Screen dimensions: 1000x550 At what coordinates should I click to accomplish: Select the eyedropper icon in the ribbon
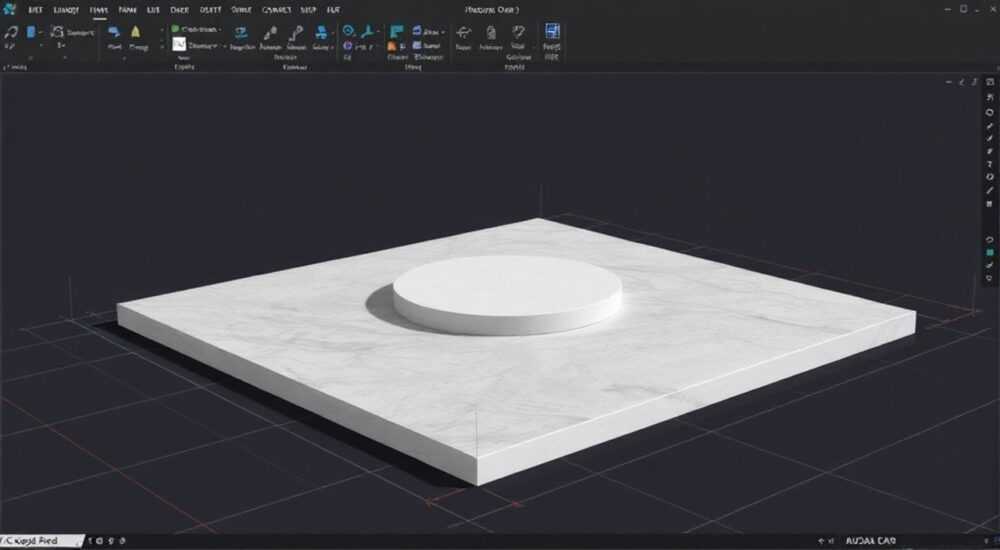coord(270,33)
